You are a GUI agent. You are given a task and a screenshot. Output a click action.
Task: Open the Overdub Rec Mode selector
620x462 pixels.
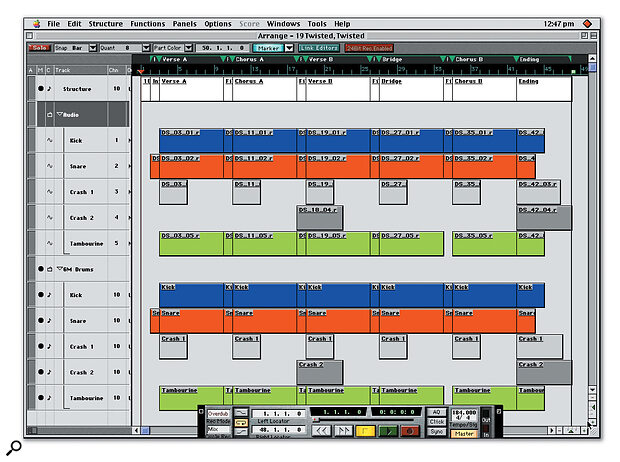pos(218,414)
